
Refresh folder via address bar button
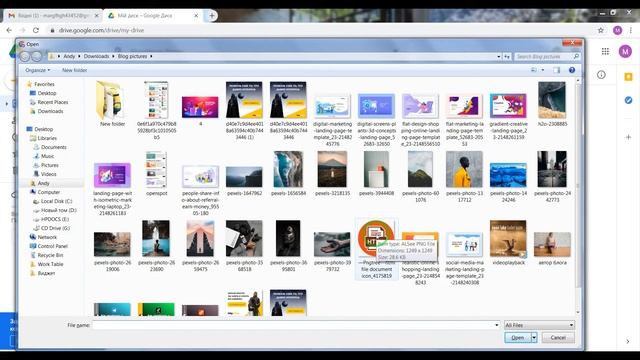point(507,56)
